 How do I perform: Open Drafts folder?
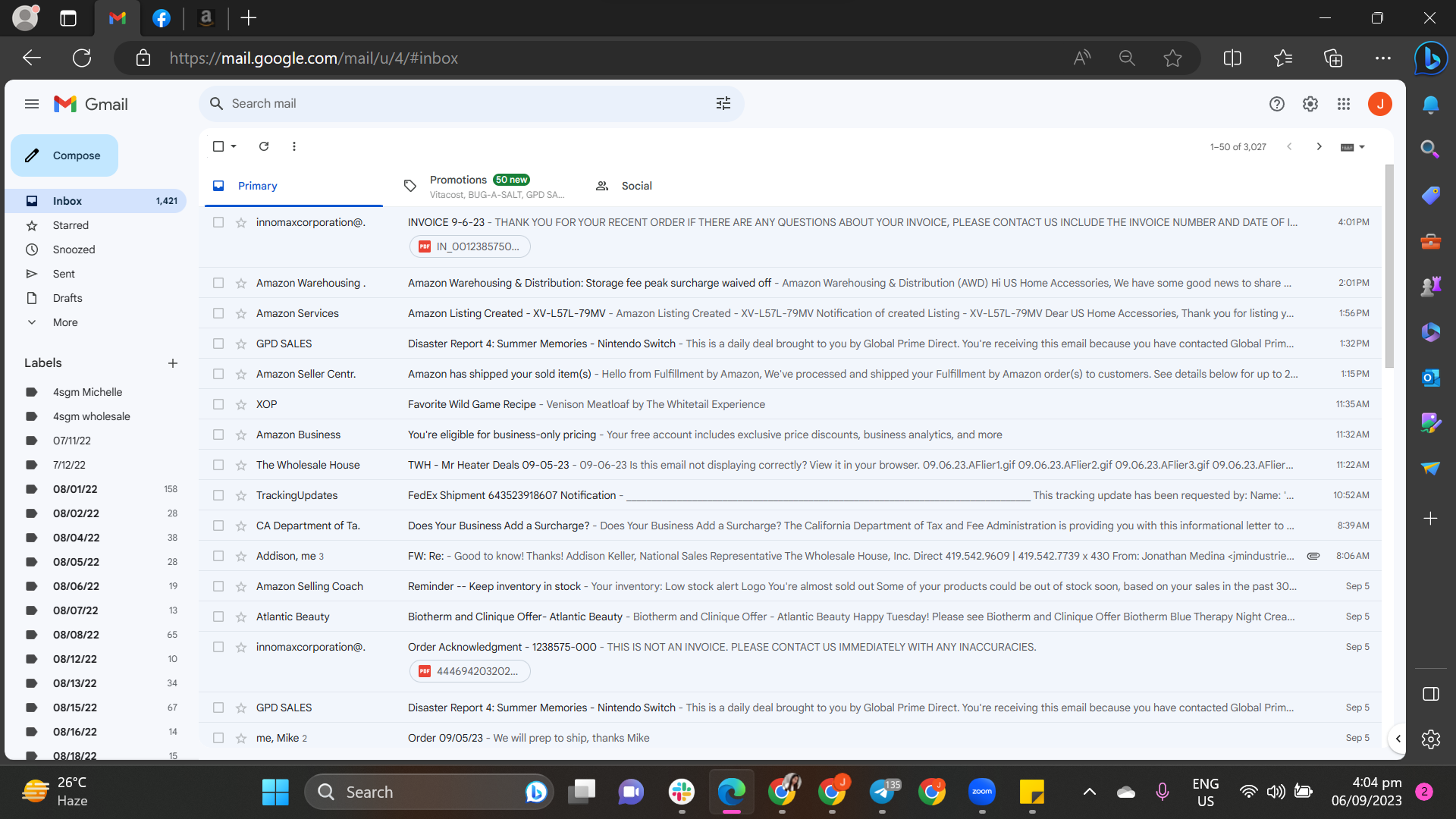pyautogui.click(x=67, y=298)
